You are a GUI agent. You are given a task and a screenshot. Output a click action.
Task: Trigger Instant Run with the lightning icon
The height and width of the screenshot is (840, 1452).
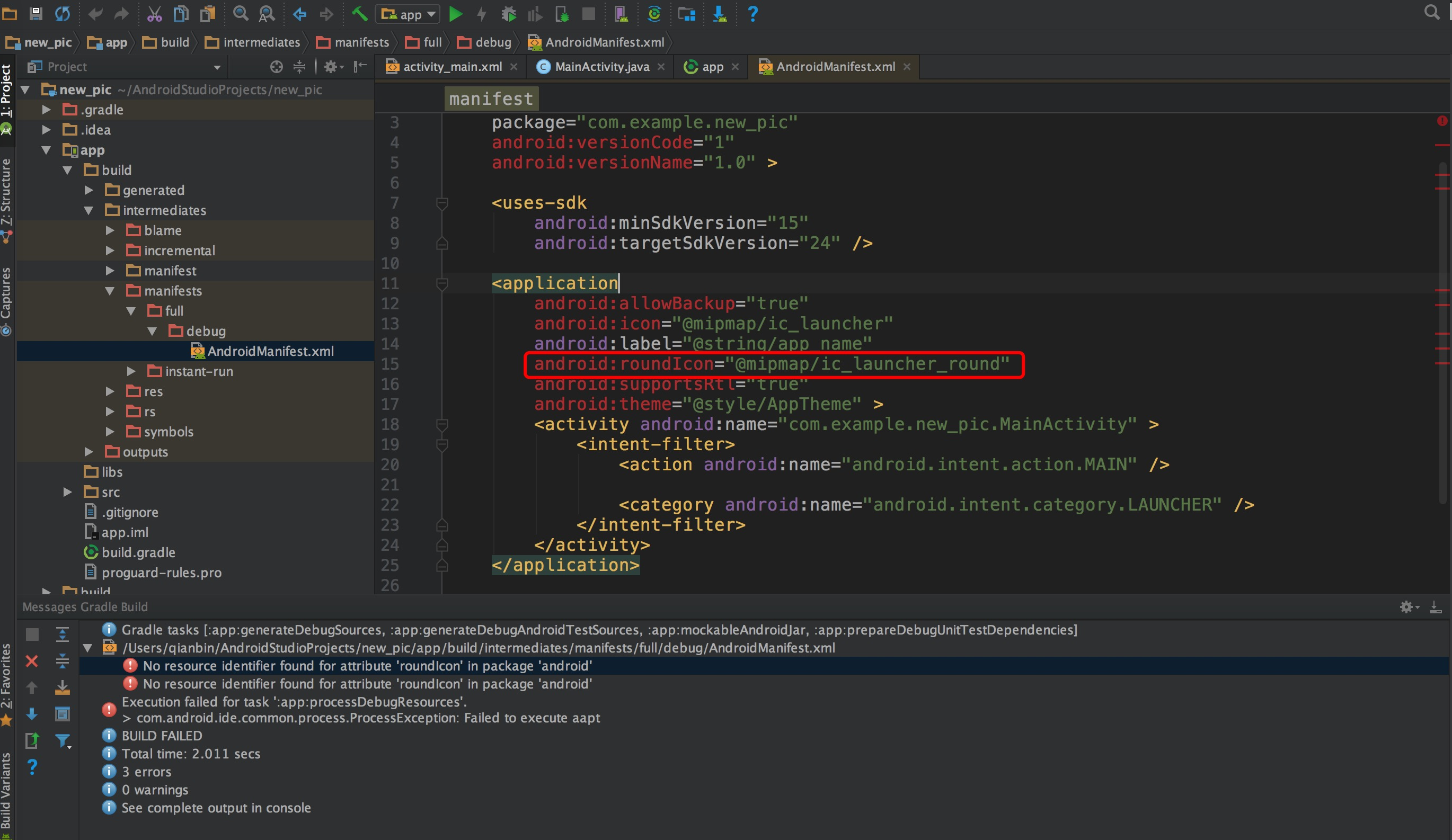pos(482,14)
